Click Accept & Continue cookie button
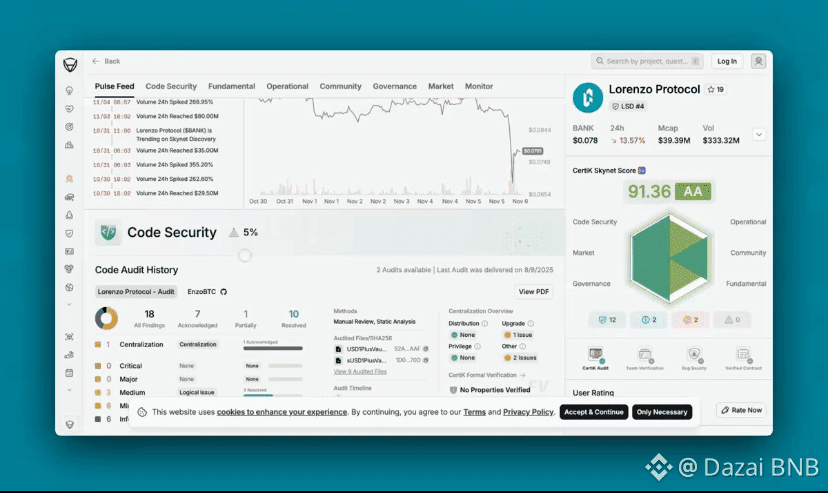The width and height of the screenshot is (828, 493). click(x=594, y=412)
